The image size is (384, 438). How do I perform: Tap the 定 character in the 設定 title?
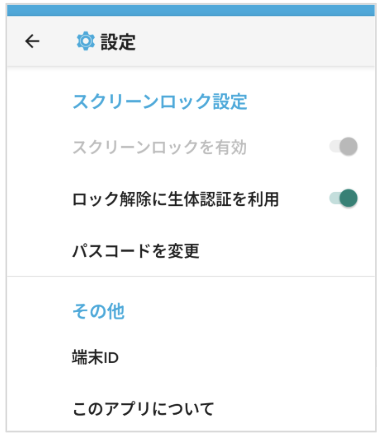coord(127,42)
